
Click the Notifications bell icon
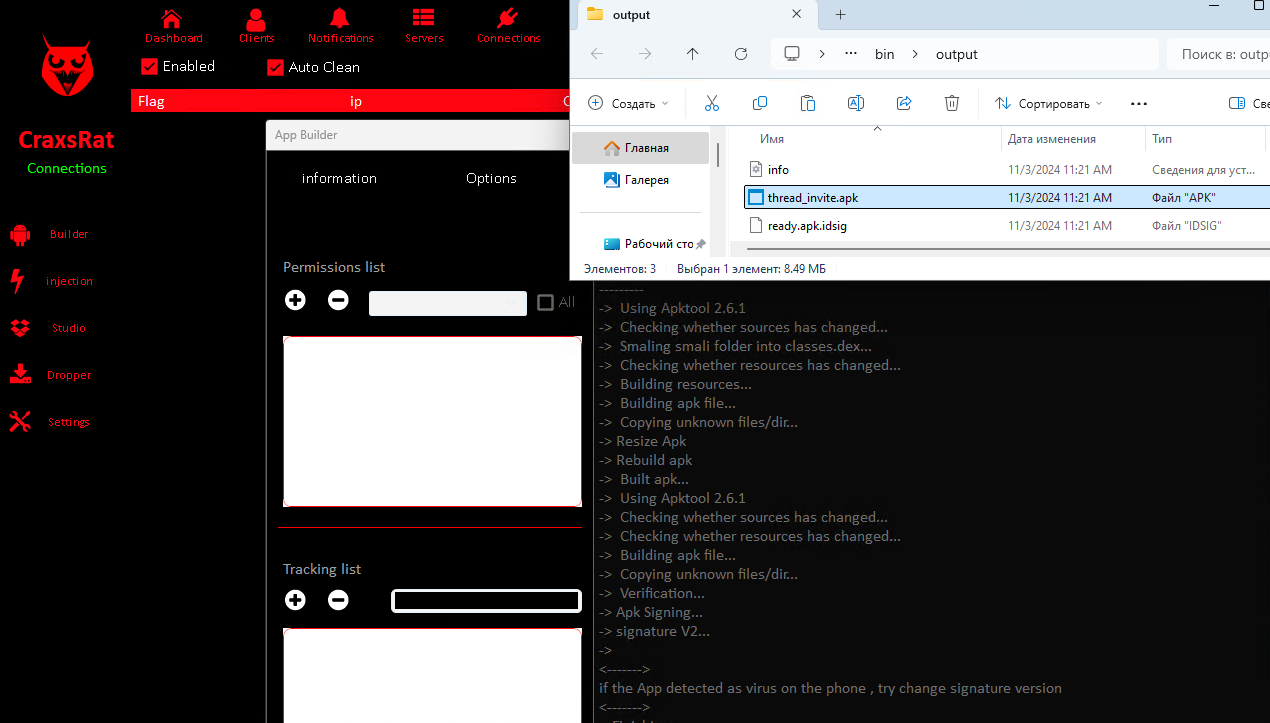340,19
